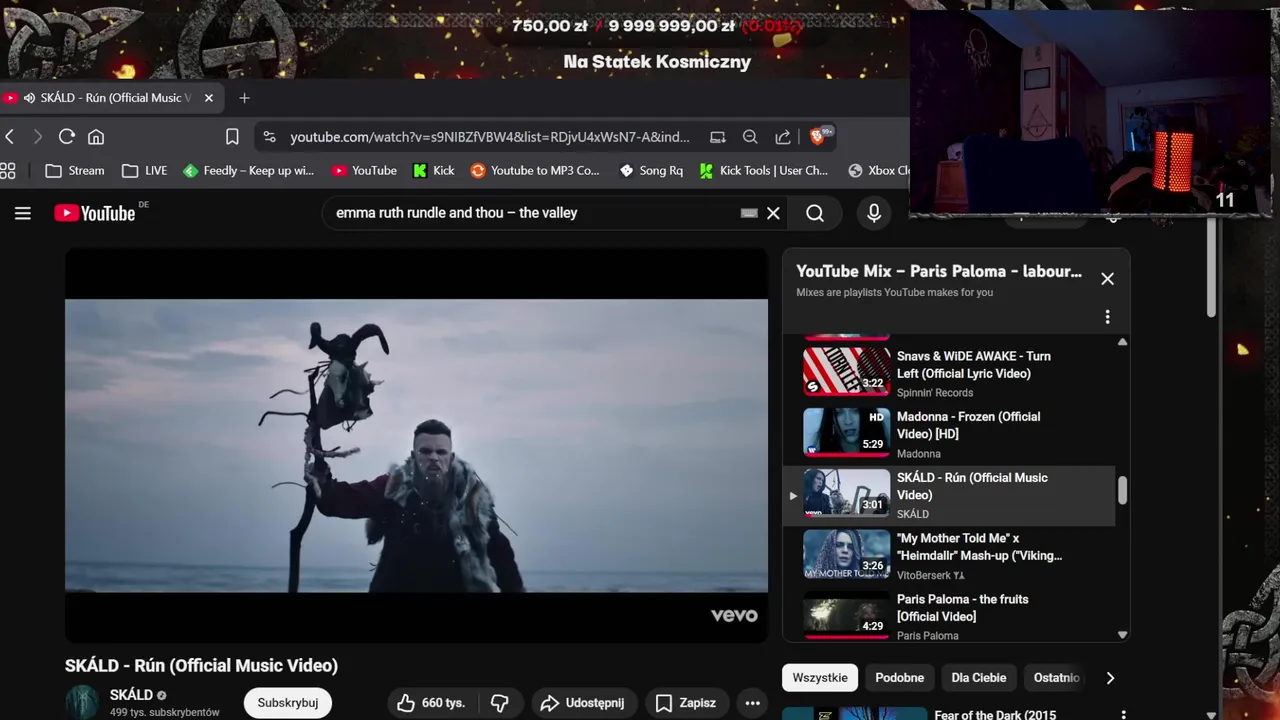The image size is (1280, 720).
Task: Select the Ostatnio filter chip
Action: (x=1056, y=678)
